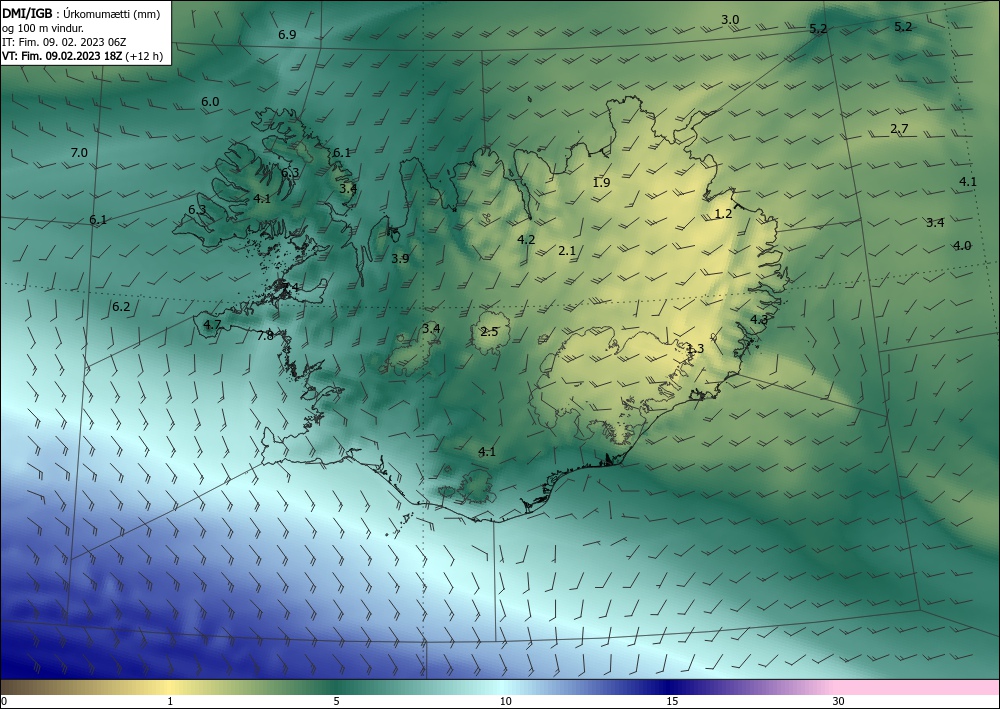The height and width of the screenshot is (709, 1000).
Task: Pick the 1.9 value label
Action: click(601, 182)
